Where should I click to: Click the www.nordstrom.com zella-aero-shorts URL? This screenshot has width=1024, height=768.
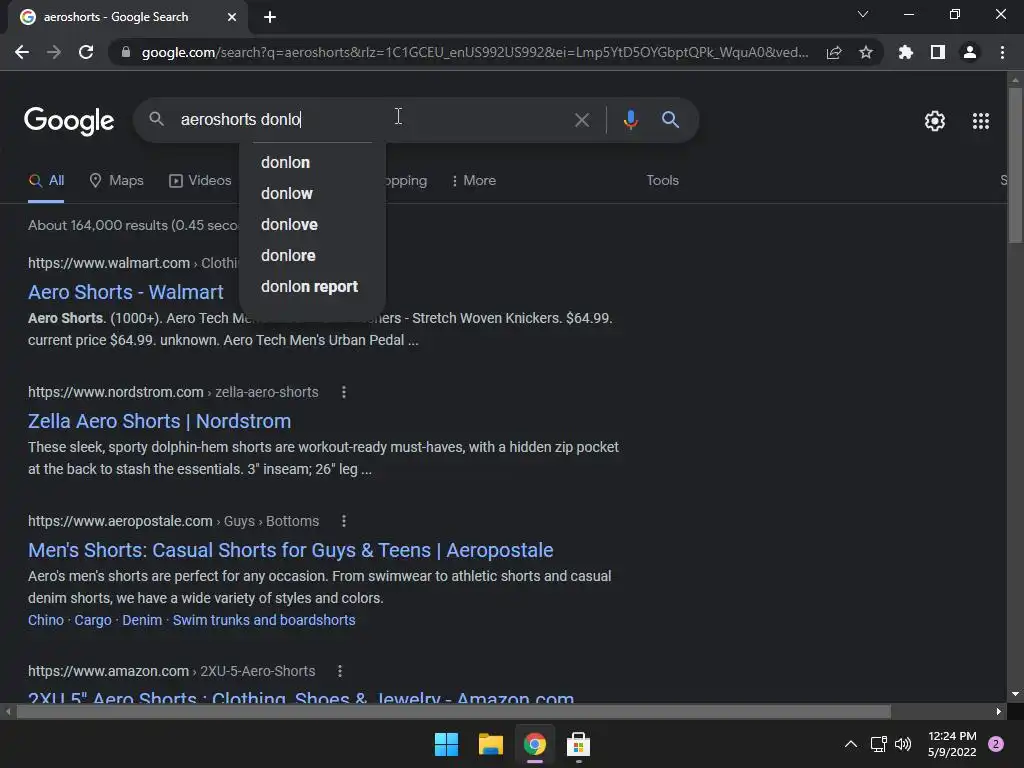point(173,392)
